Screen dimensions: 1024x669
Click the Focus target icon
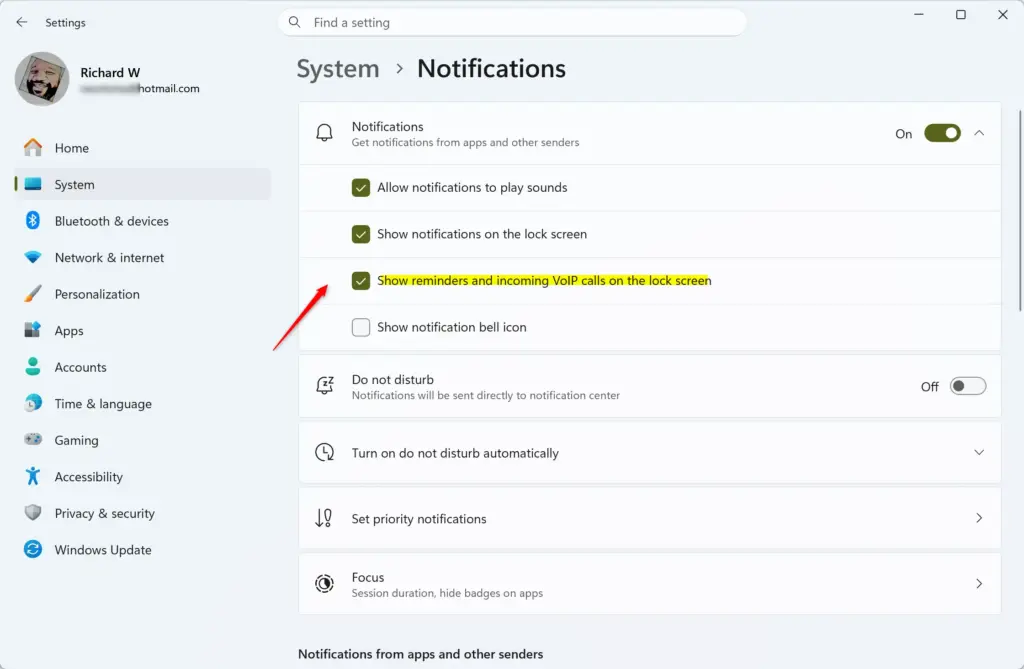coord(325,583)
